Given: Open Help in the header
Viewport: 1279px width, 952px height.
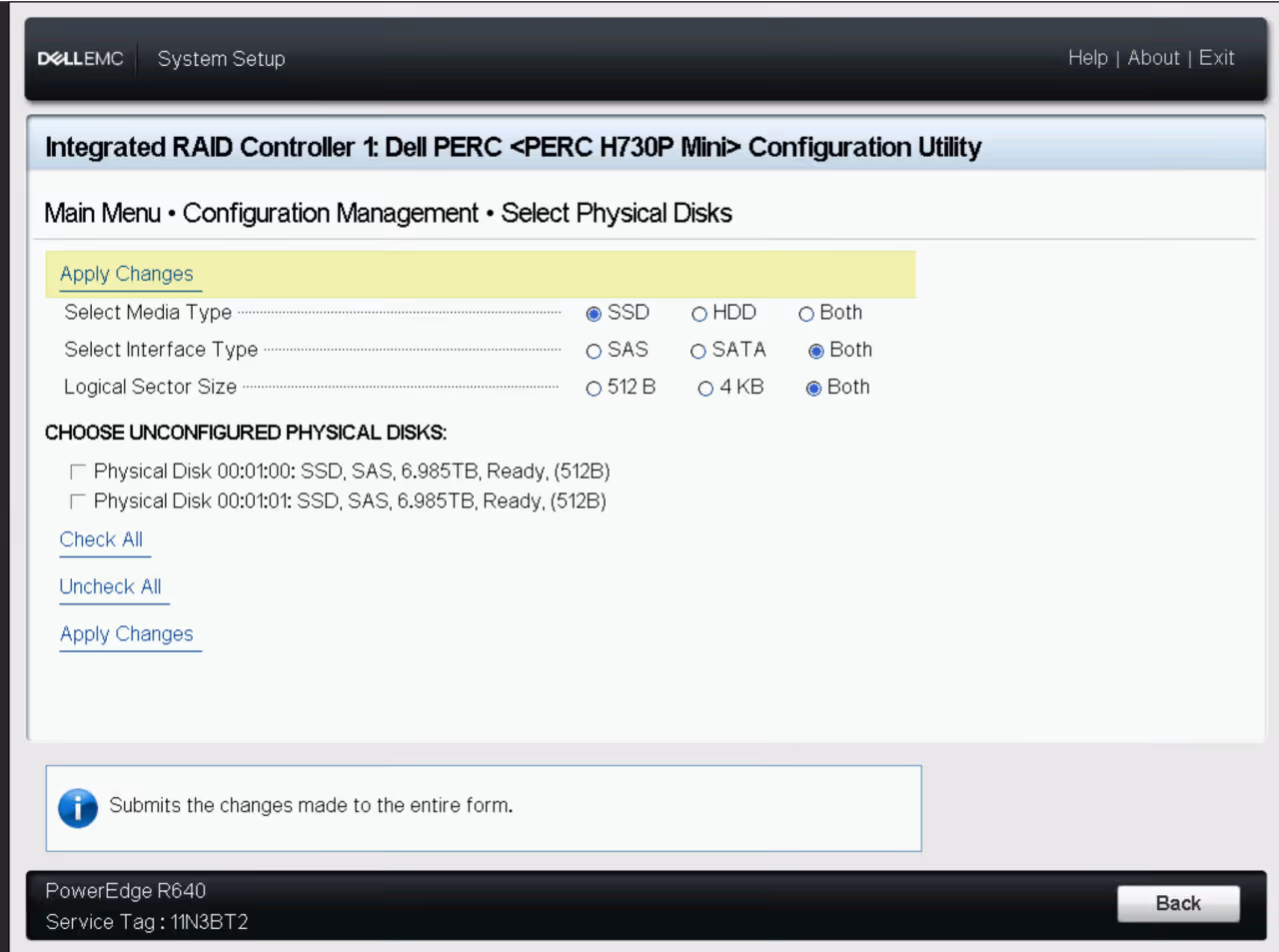Looking at the screenshot, I should pos(1088,58).
